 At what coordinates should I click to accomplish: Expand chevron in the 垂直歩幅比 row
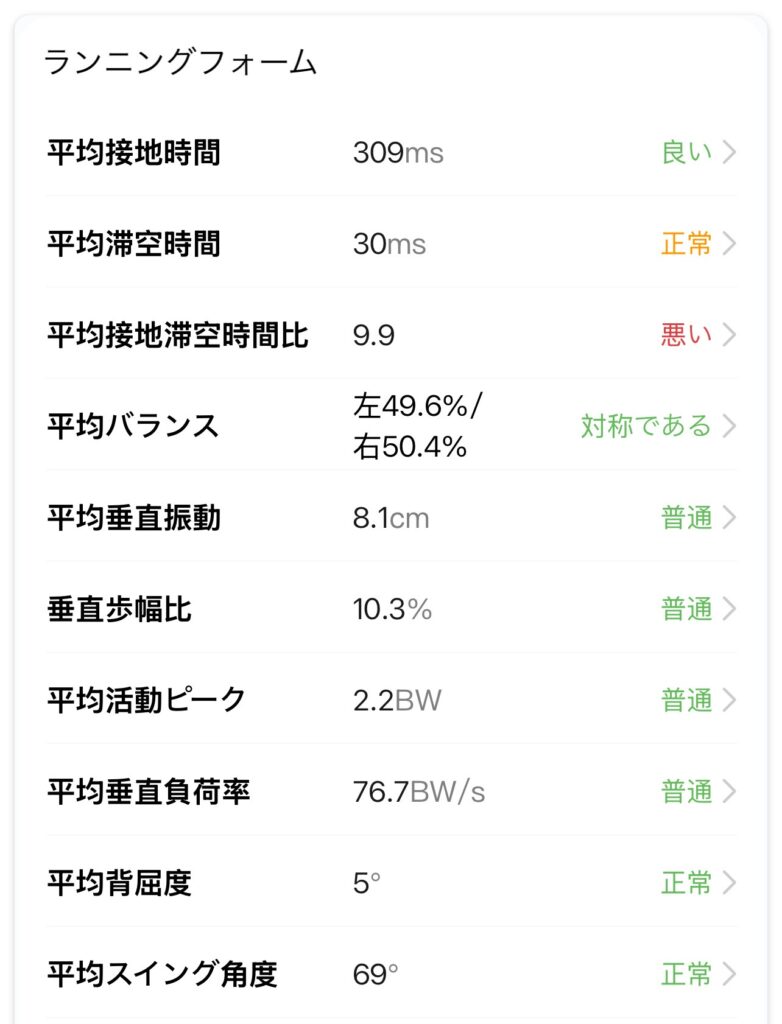point(729,609)
